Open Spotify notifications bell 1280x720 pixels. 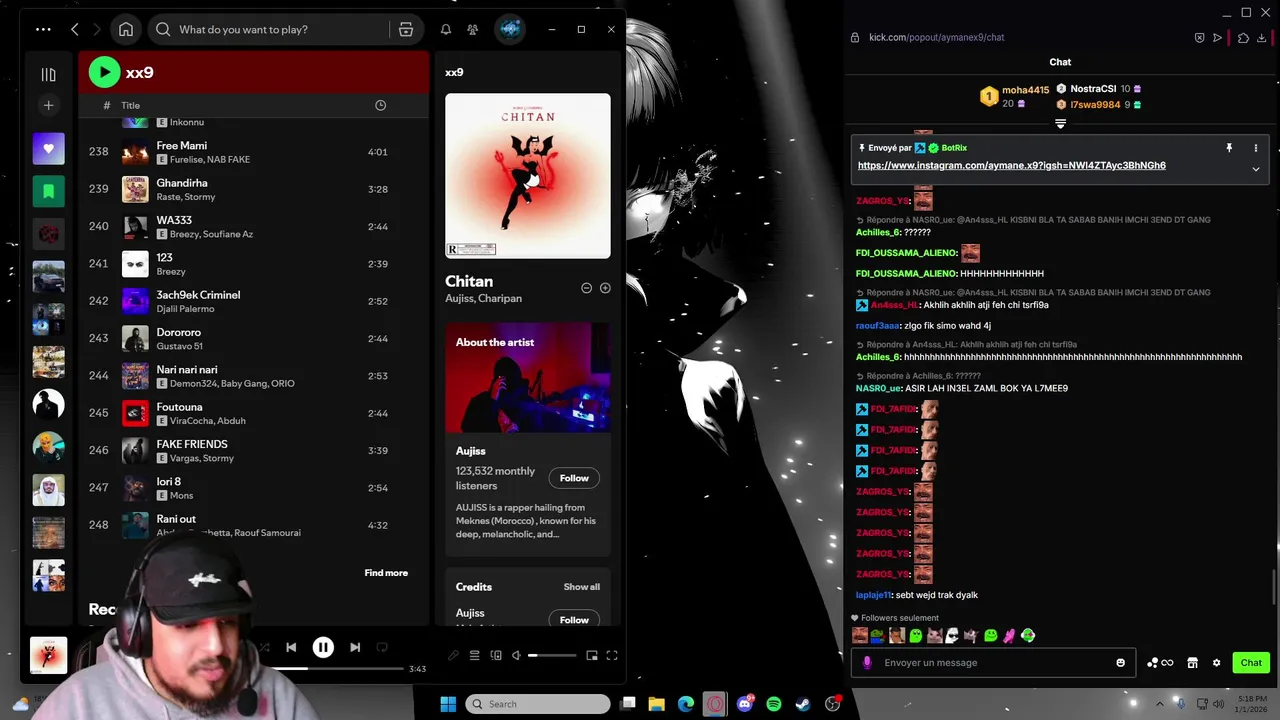tap(446, 29)
